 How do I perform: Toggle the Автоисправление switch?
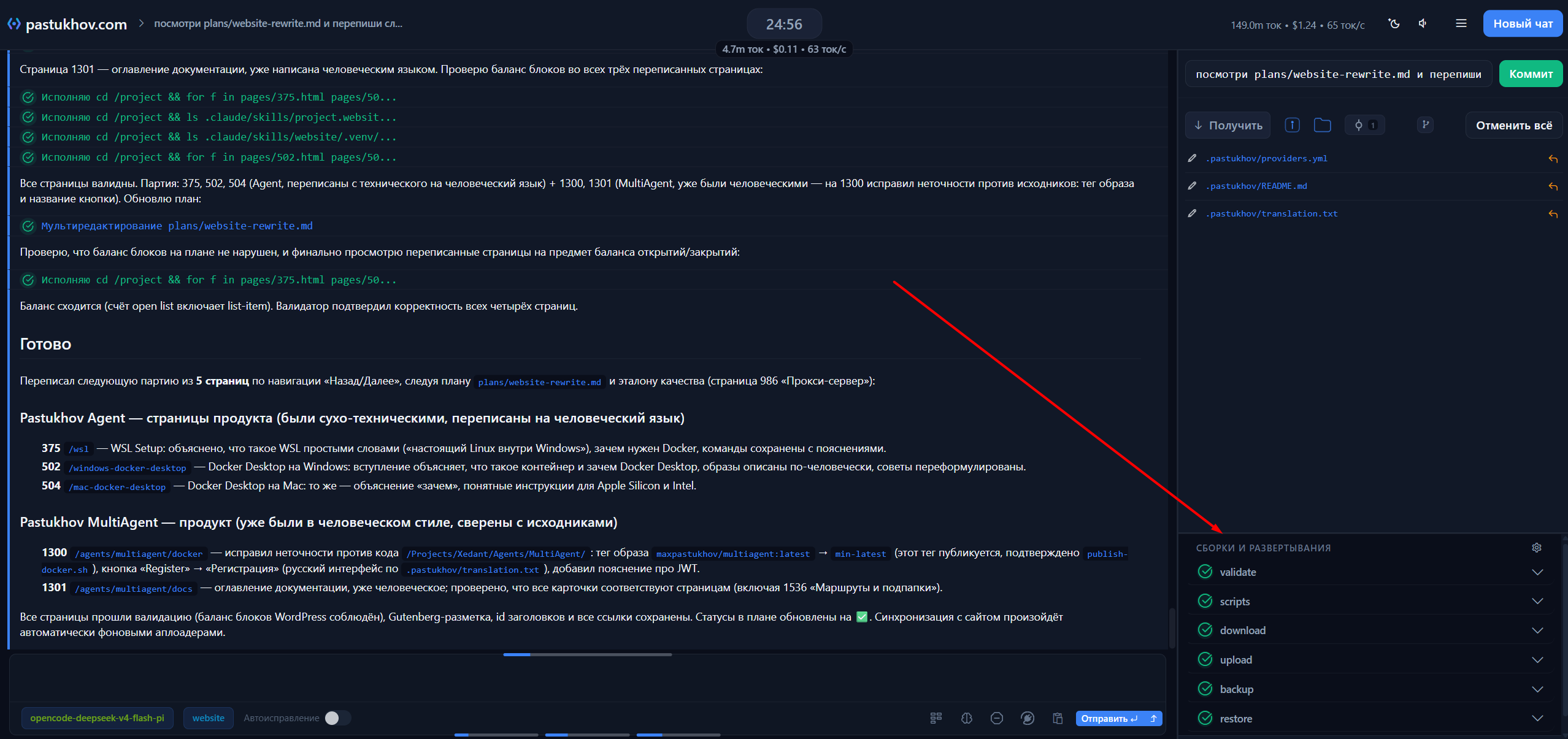click(x=337, y=718)
